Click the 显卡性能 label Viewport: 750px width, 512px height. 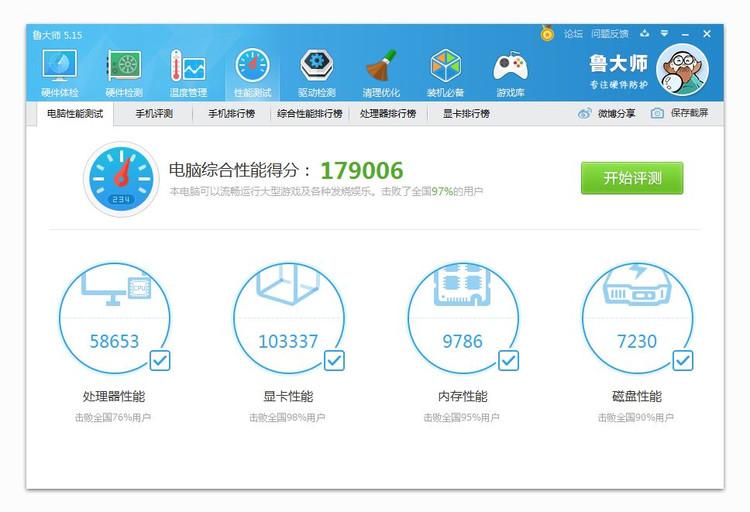click(x=288, y=396)
